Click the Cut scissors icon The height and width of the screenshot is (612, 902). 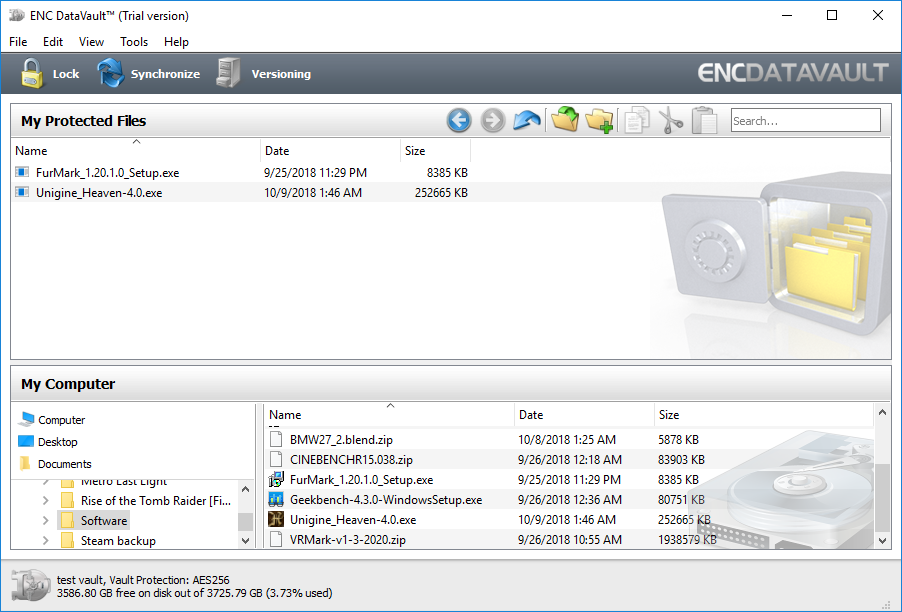click(670, 121)
